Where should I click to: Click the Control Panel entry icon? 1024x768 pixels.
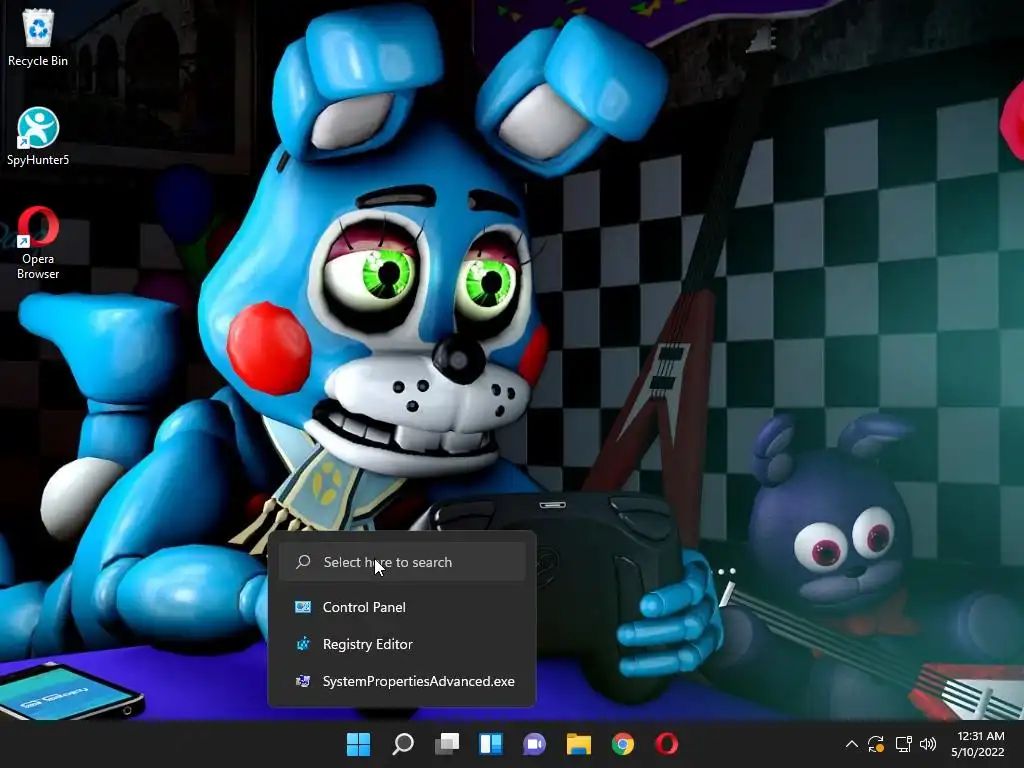coord(303,607)
